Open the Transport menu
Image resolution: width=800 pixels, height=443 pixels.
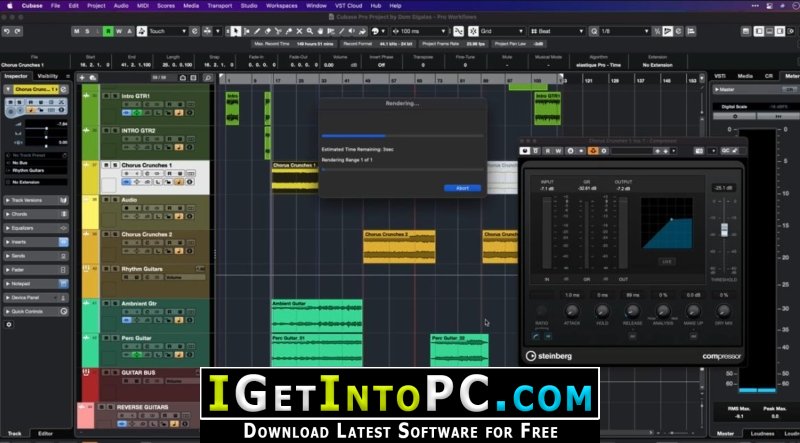[x=219, y=6]
